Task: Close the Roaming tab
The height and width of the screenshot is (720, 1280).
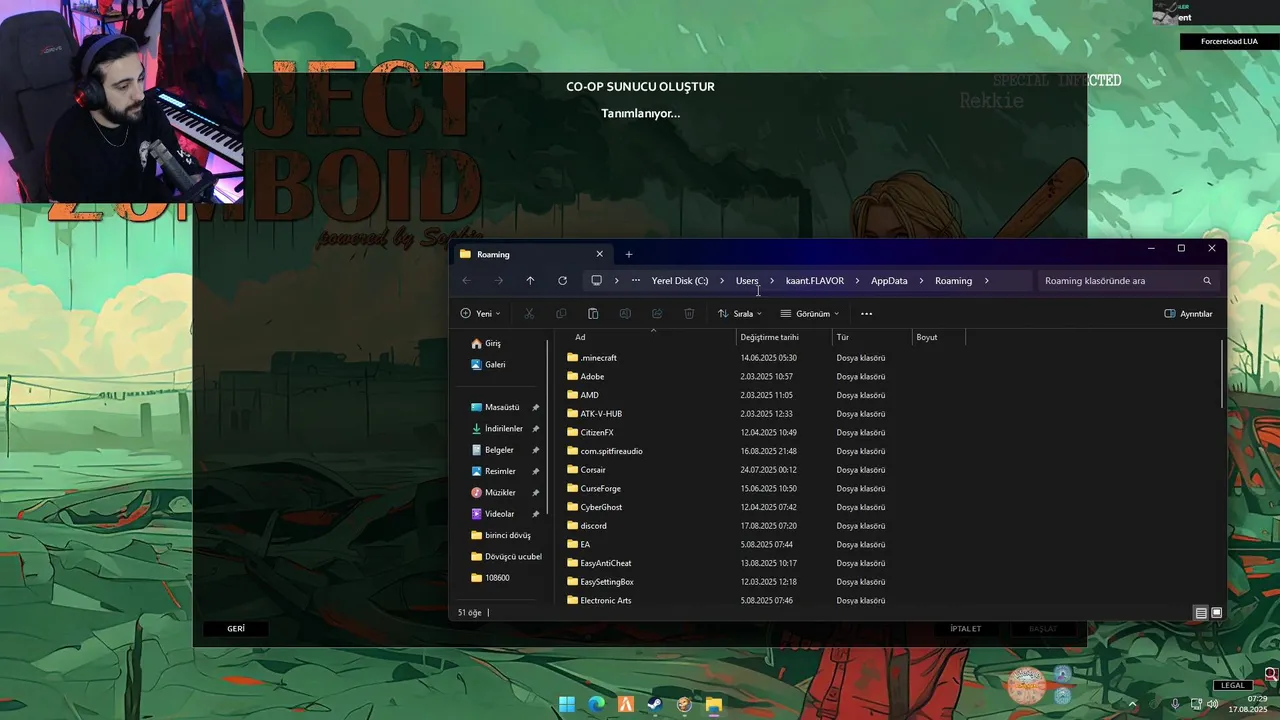Action: point(599,254)
